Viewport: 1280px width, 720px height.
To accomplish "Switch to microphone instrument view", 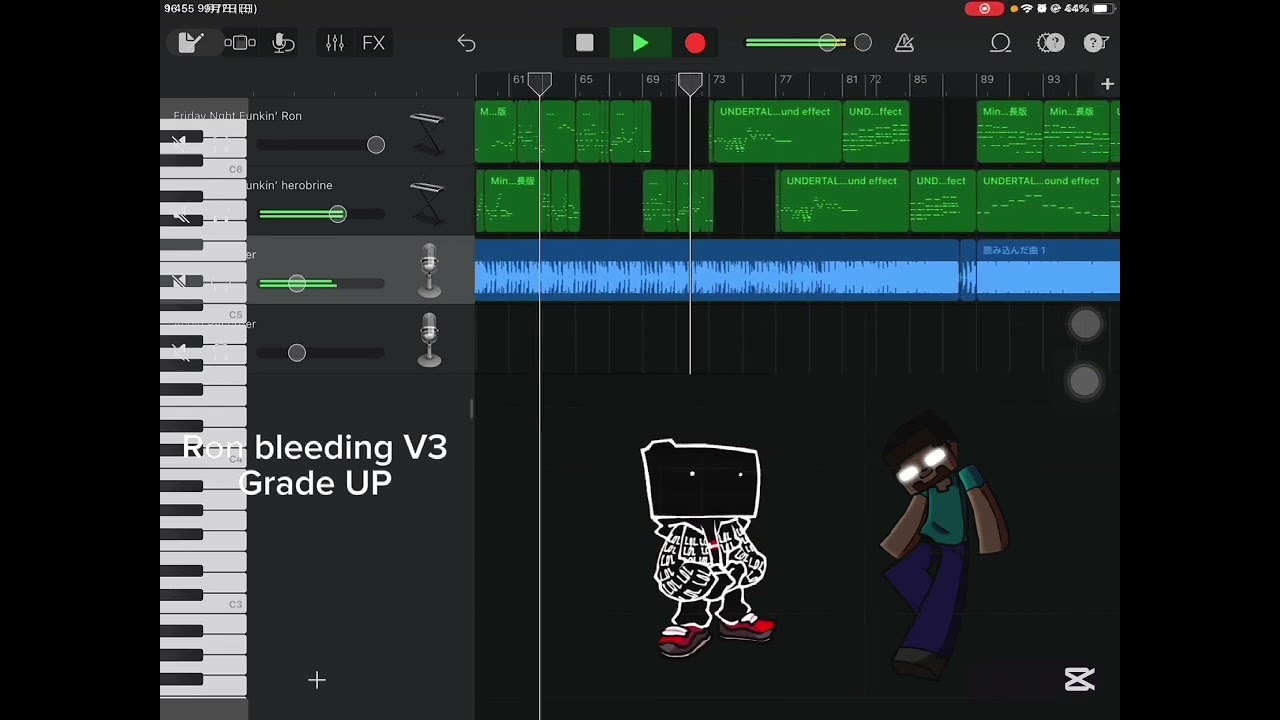I will coord(283,43).
